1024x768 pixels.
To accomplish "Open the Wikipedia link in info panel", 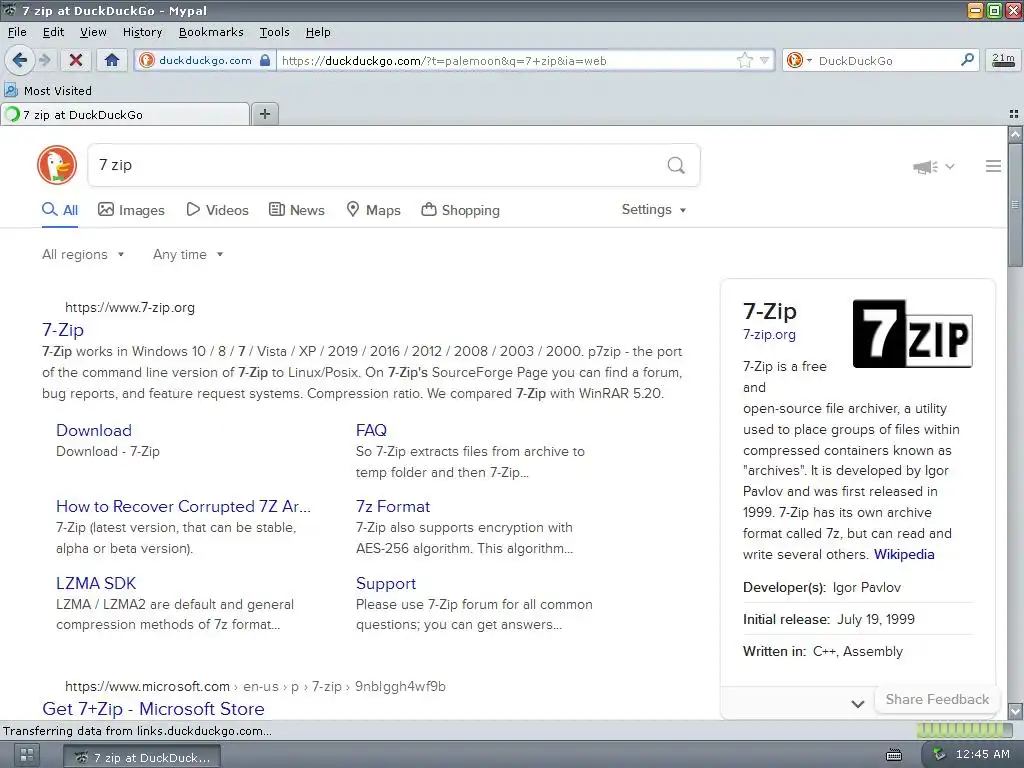I will pos(904,554).
